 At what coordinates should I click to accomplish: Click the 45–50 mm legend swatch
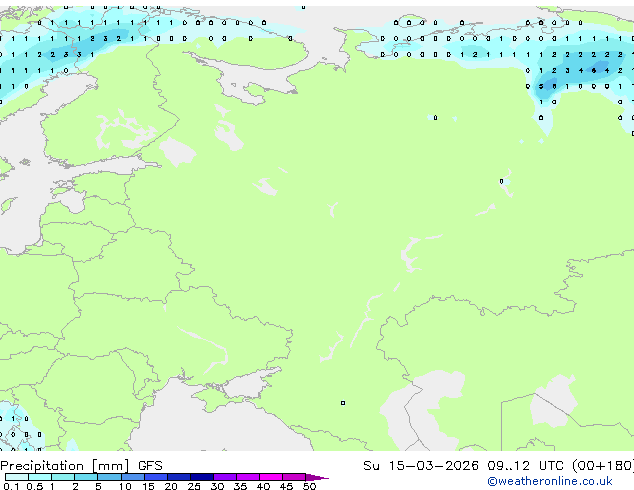pos(294,477)
